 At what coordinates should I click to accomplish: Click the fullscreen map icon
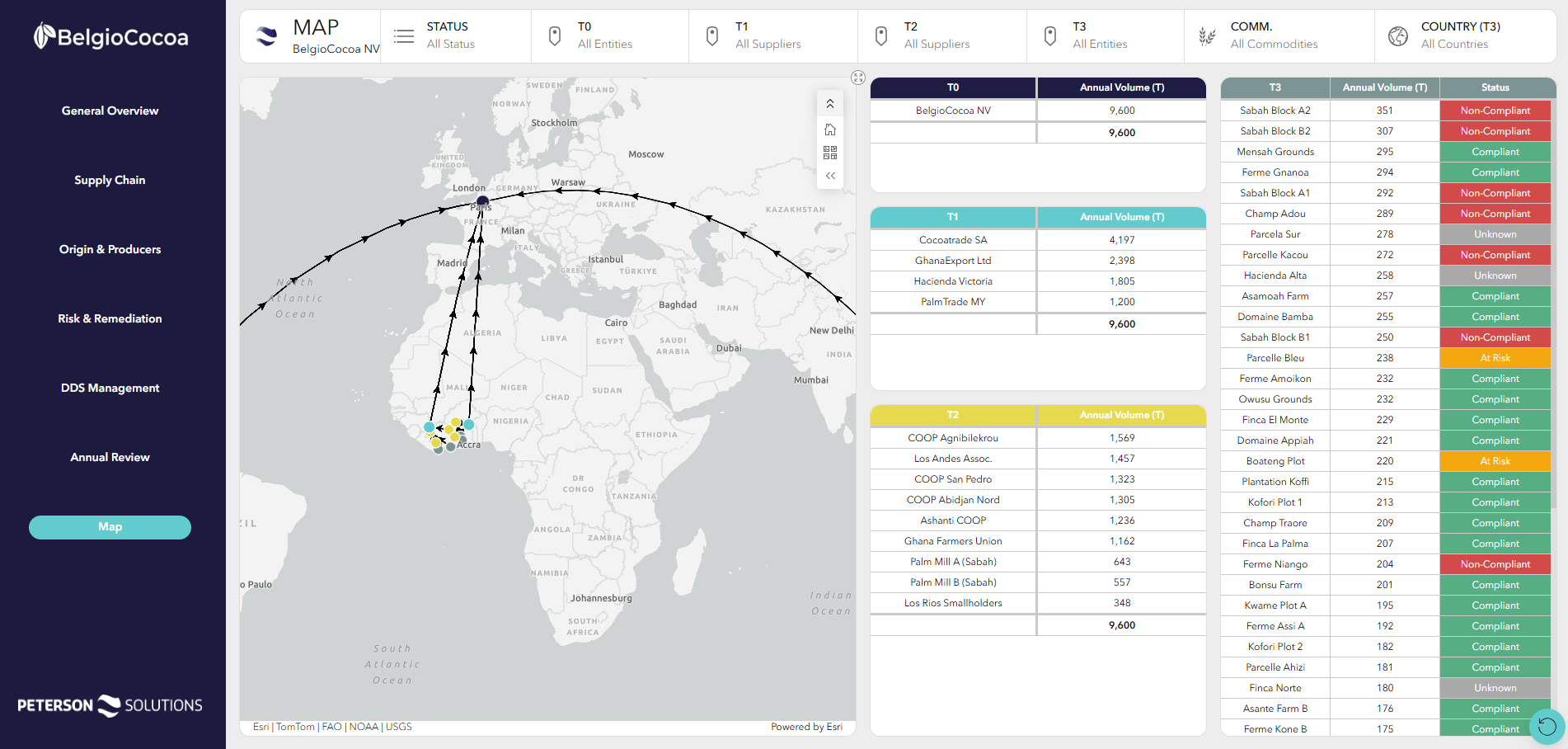[x=858, y=78]
